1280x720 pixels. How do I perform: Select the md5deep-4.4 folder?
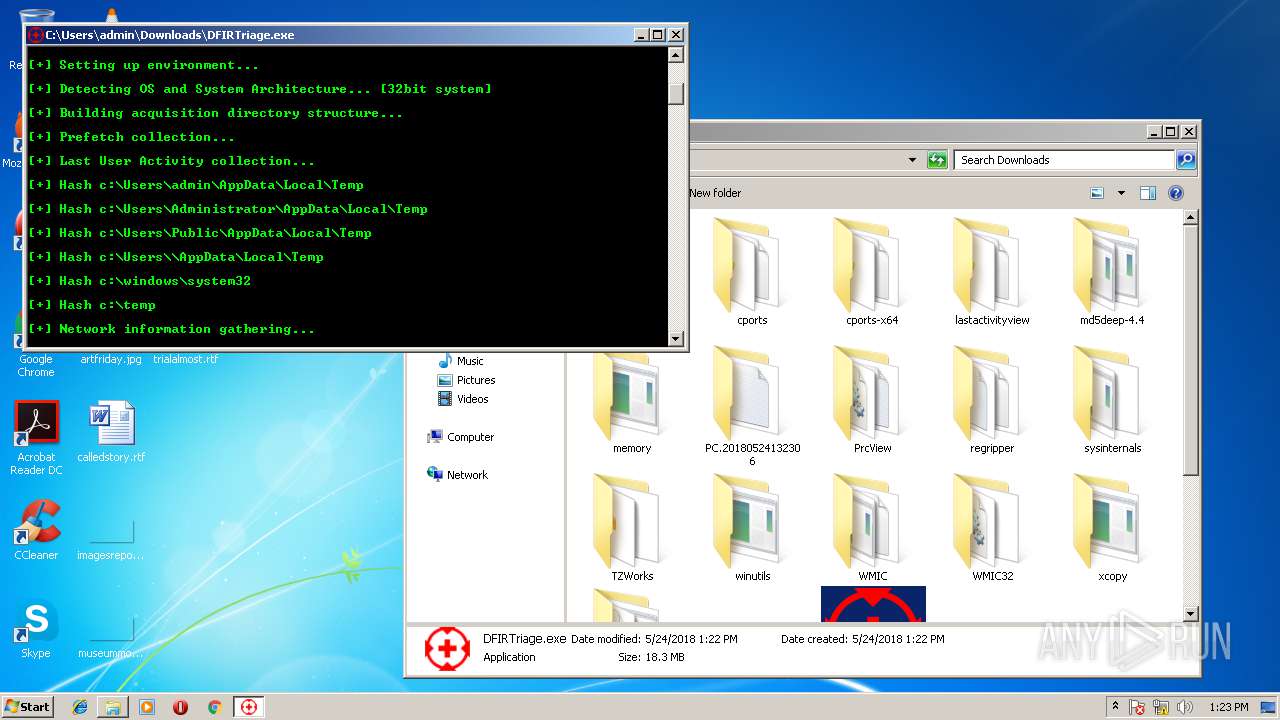[1112, 270]
